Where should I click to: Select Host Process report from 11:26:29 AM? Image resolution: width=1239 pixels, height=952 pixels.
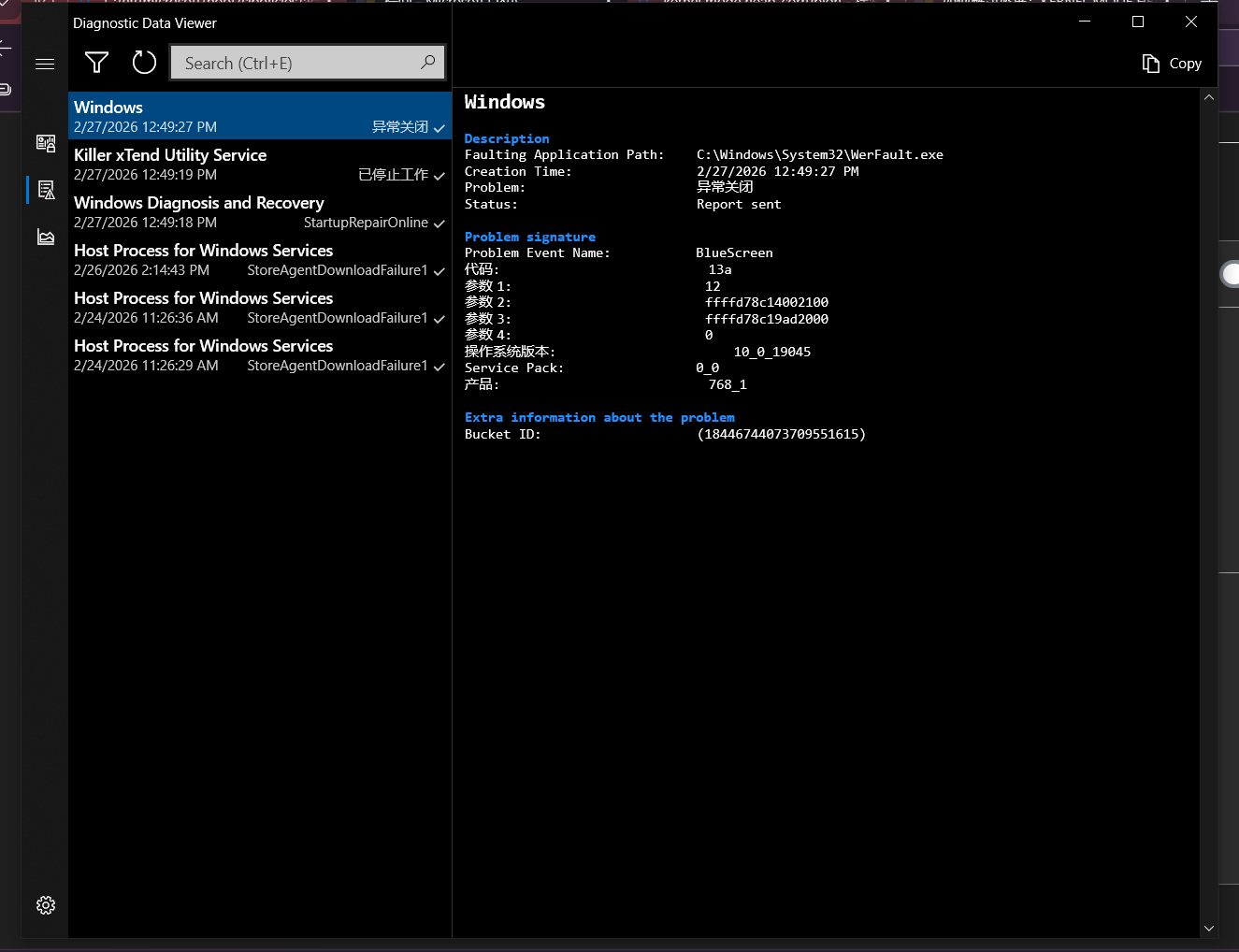(x=260, y=354)
